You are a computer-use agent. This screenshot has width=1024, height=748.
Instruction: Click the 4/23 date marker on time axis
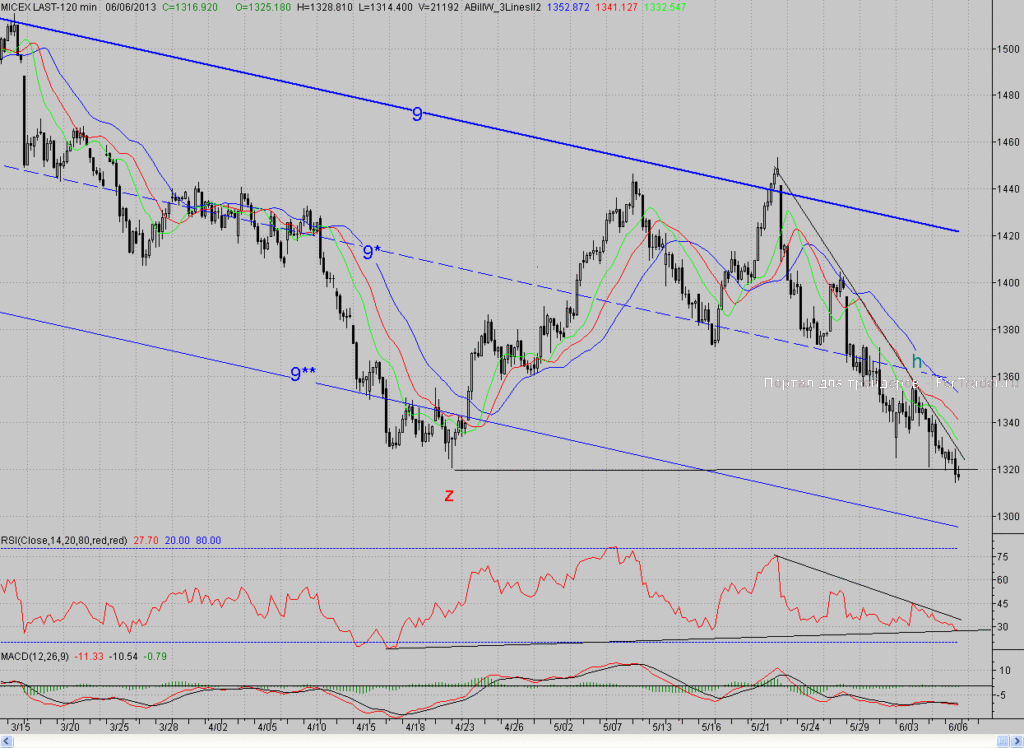464,726
